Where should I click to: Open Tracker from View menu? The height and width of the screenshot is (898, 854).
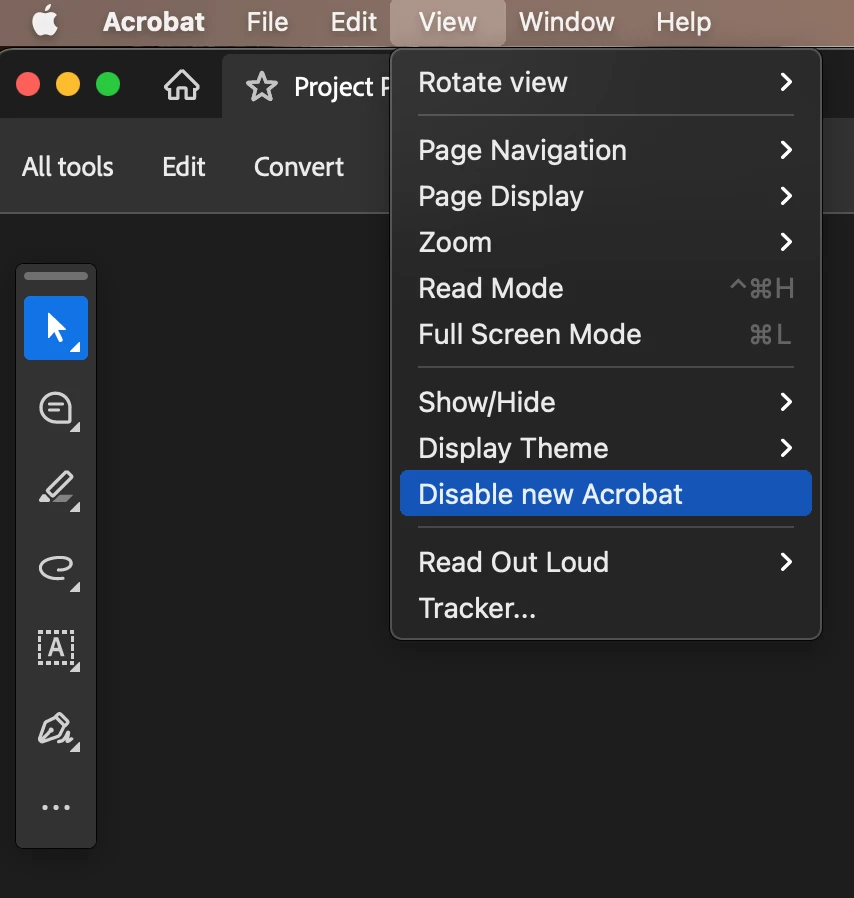(x=605, y=608)
